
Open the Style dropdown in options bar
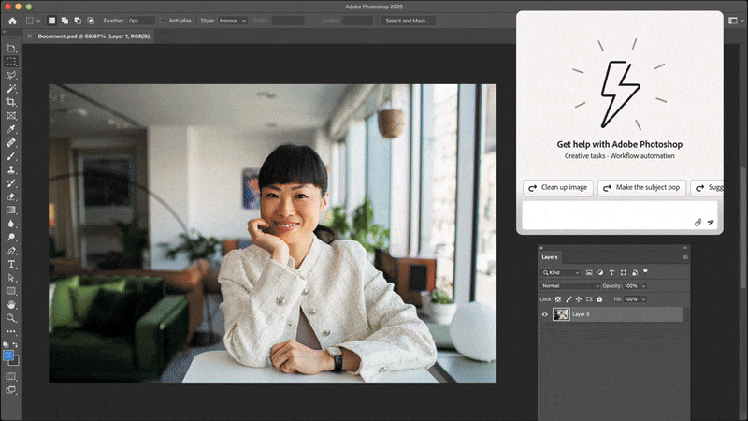pyautogui.click(x=233, y=20)
